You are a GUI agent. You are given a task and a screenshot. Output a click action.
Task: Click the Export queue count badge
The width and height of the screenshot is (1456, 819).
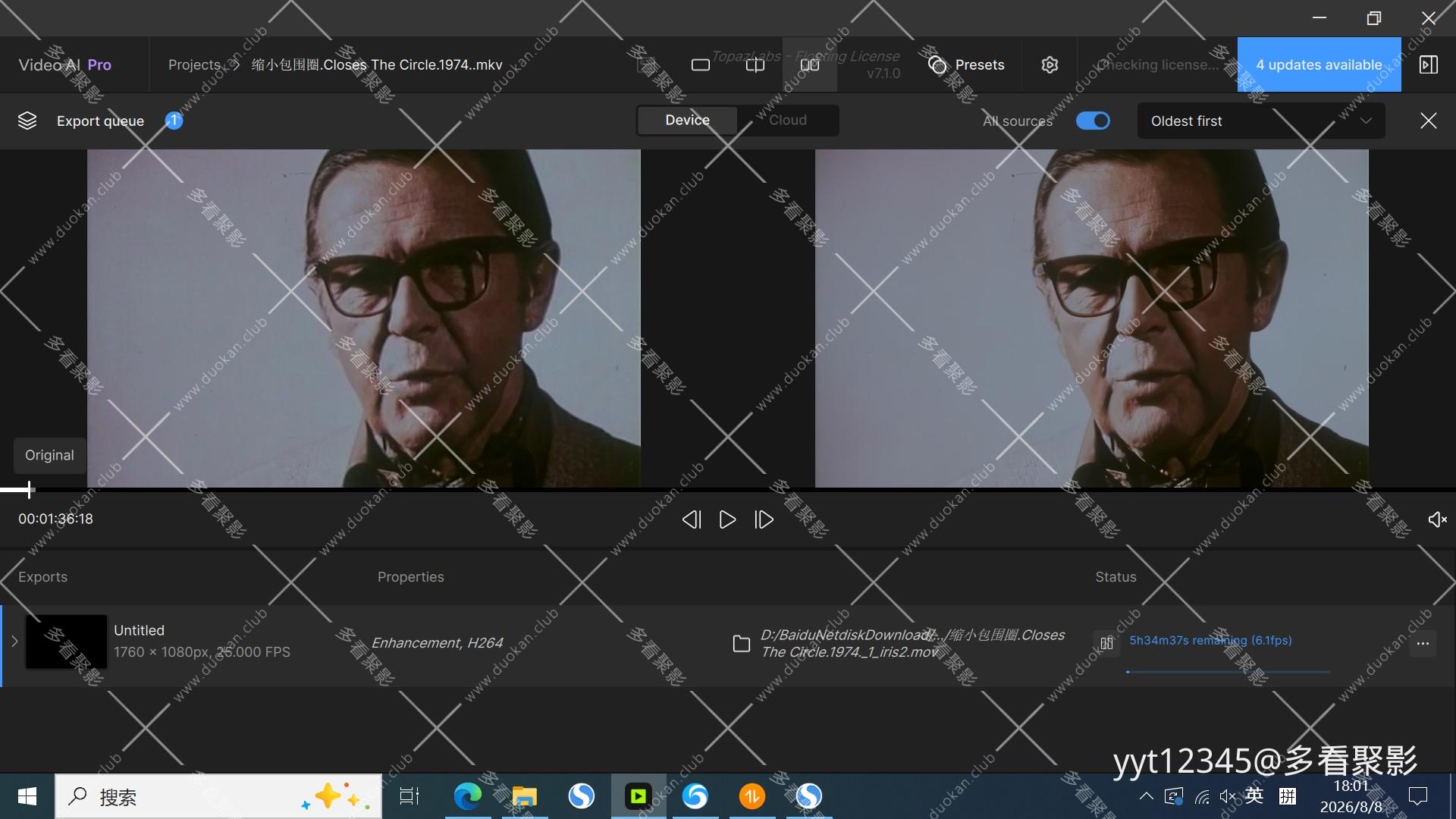click(174, 121)
